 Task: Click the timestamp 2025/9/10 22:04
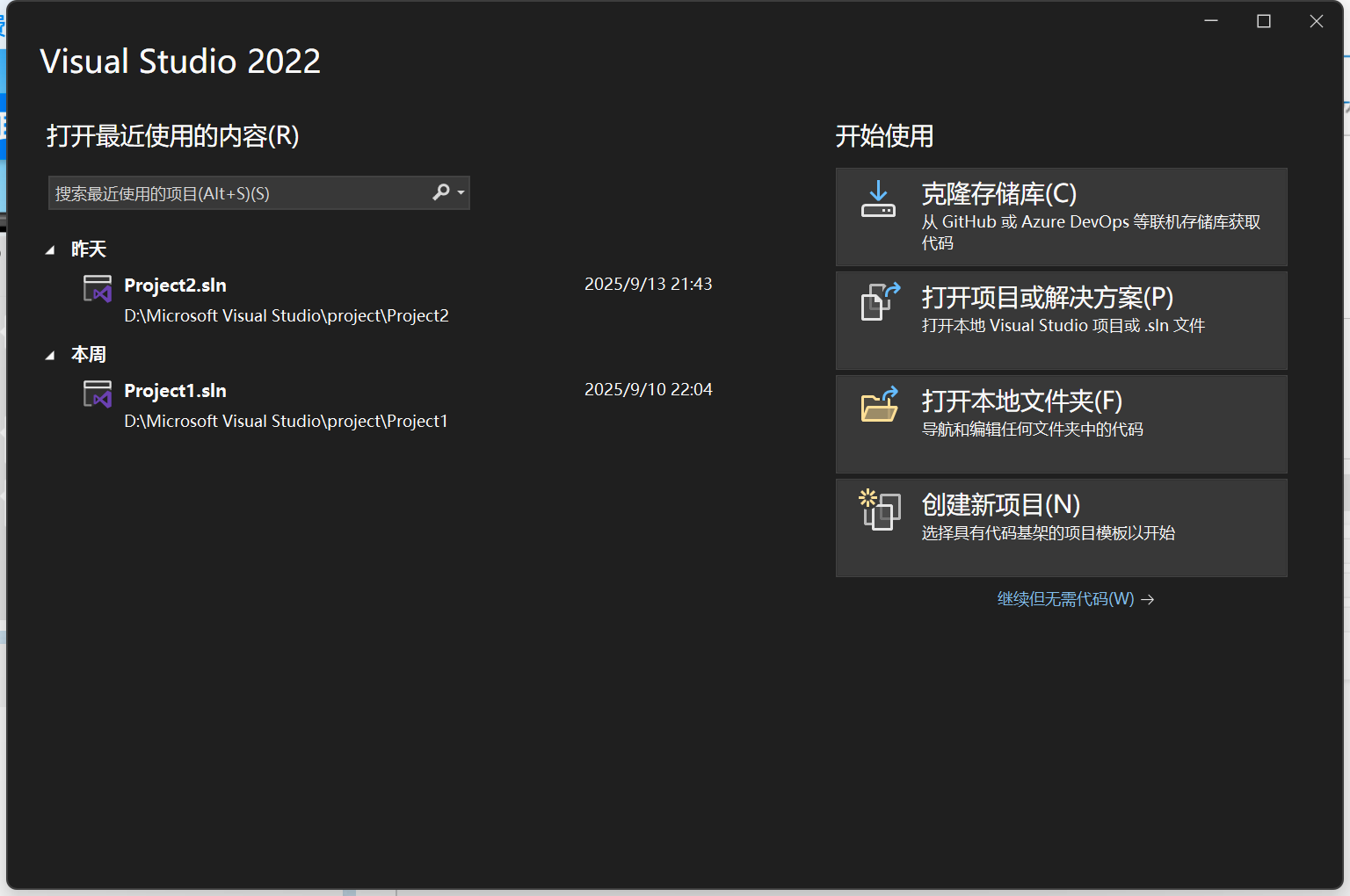click(649, 389)
